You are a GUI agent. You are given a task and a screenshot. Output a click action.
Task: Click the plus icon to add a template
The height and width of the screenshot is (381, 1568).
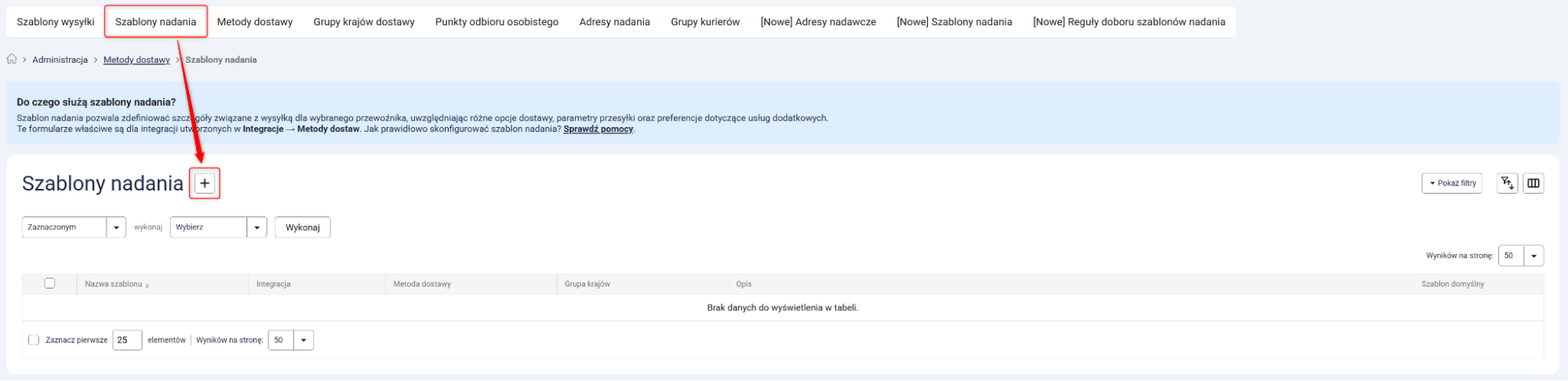click(205, 183)
